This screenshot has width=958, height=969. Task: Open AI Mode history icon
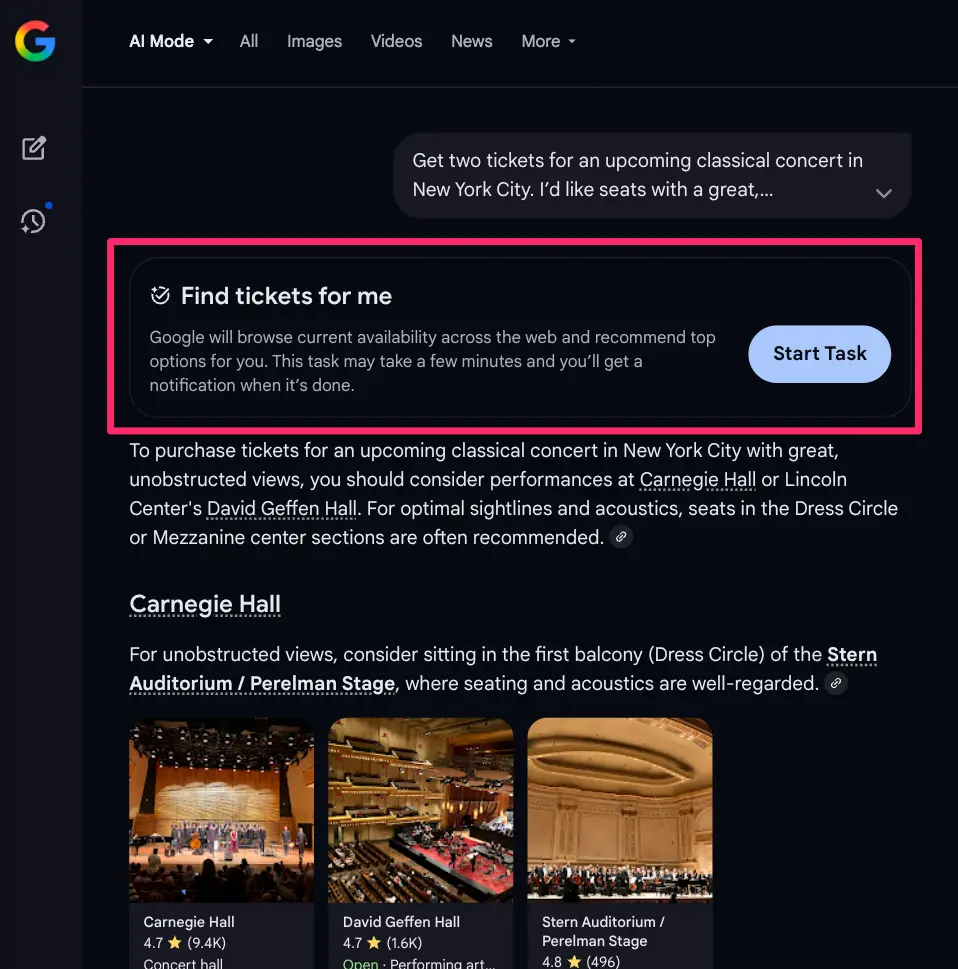coord(34,221)
